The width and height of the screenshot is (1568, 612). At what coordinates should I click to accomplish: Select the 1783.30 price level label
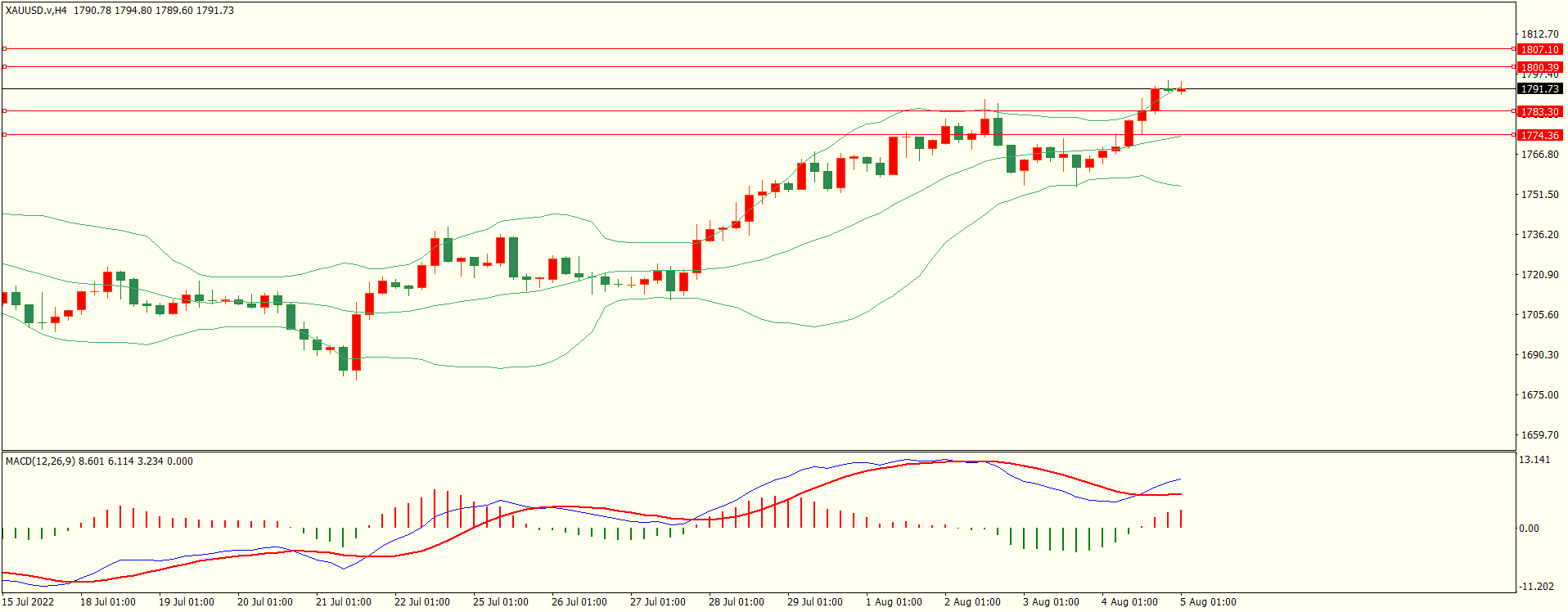pyautogui.click(x=1539, y=112)
